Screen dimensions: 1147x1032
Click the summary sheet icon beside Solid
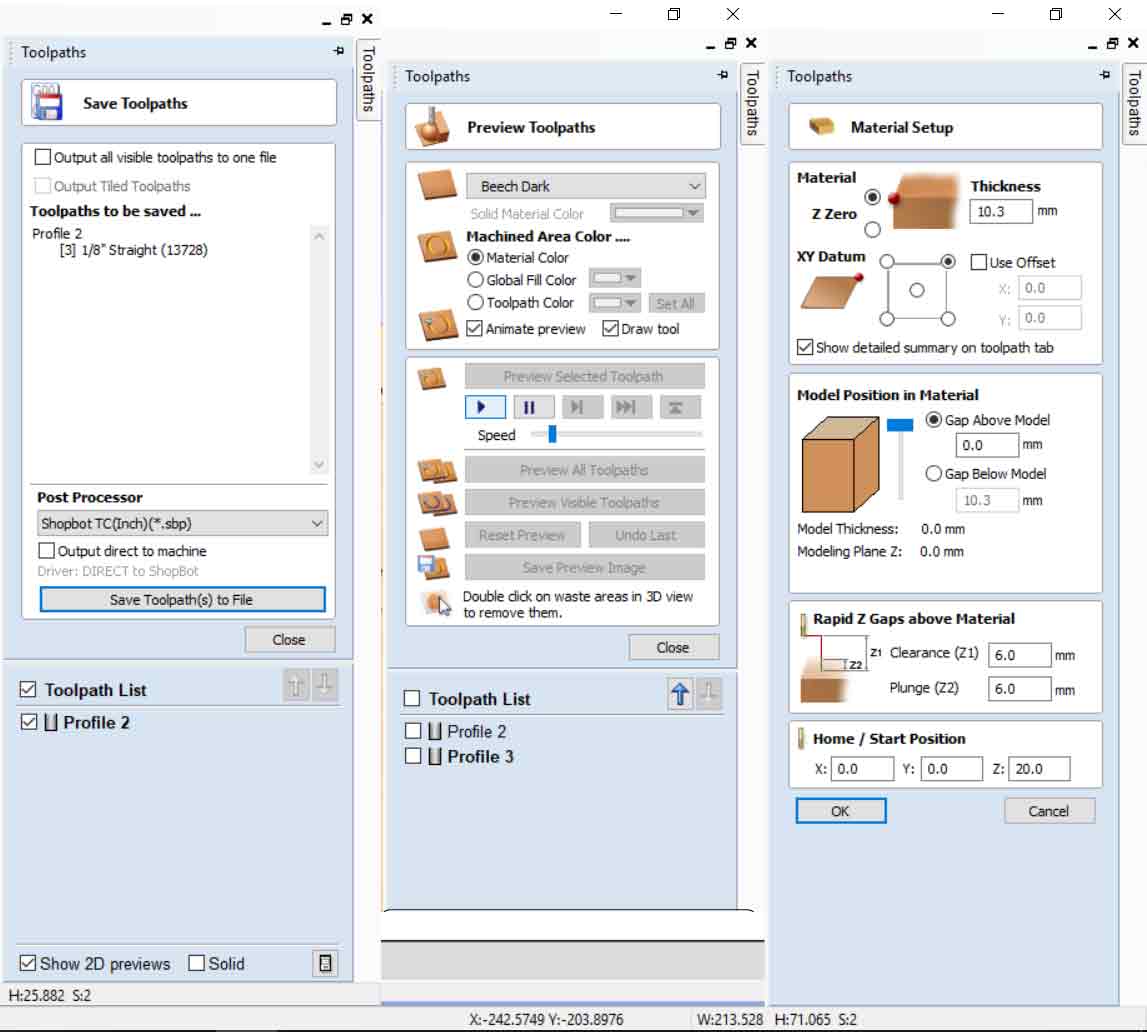[x=326, y=964]
